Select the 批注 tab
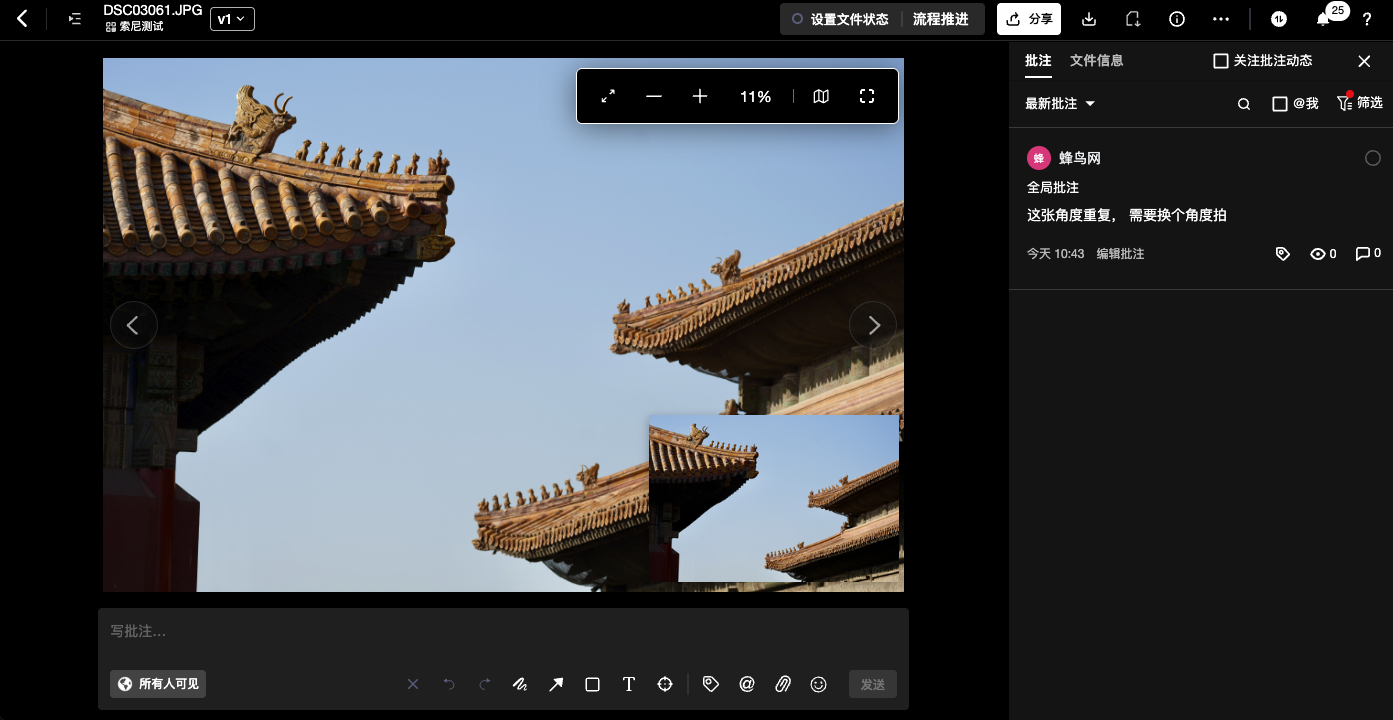Screen dimensions: 1393x720 coord(1038,61)
